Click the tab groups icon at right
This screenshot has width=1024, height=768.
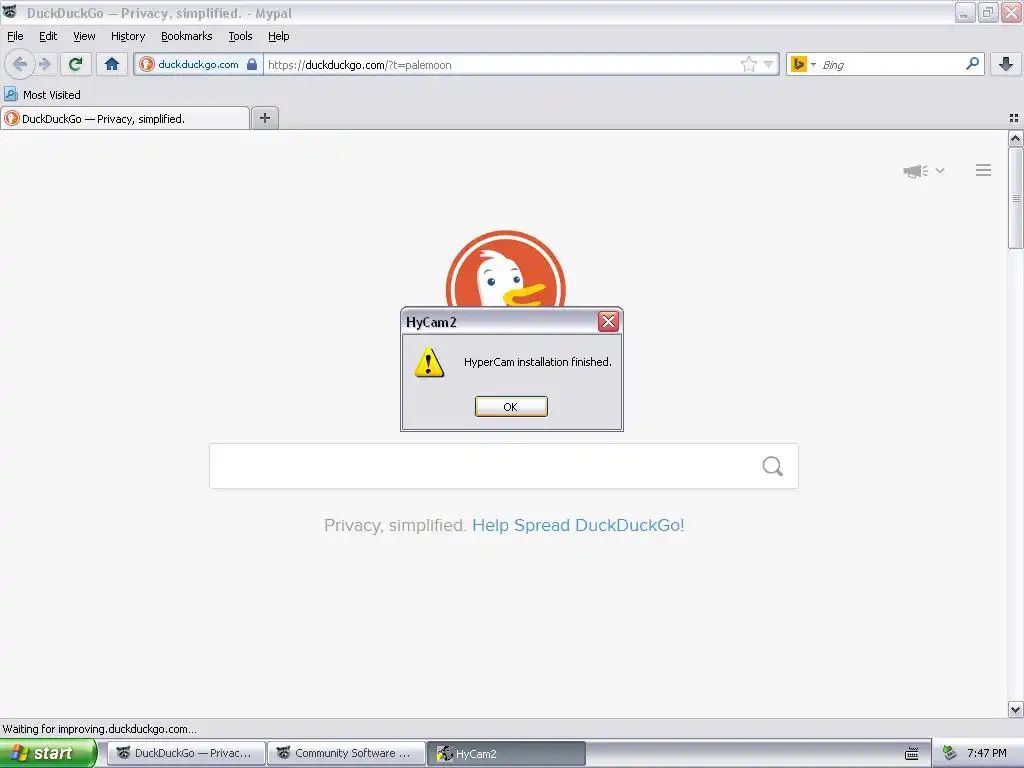(1014, 118)
